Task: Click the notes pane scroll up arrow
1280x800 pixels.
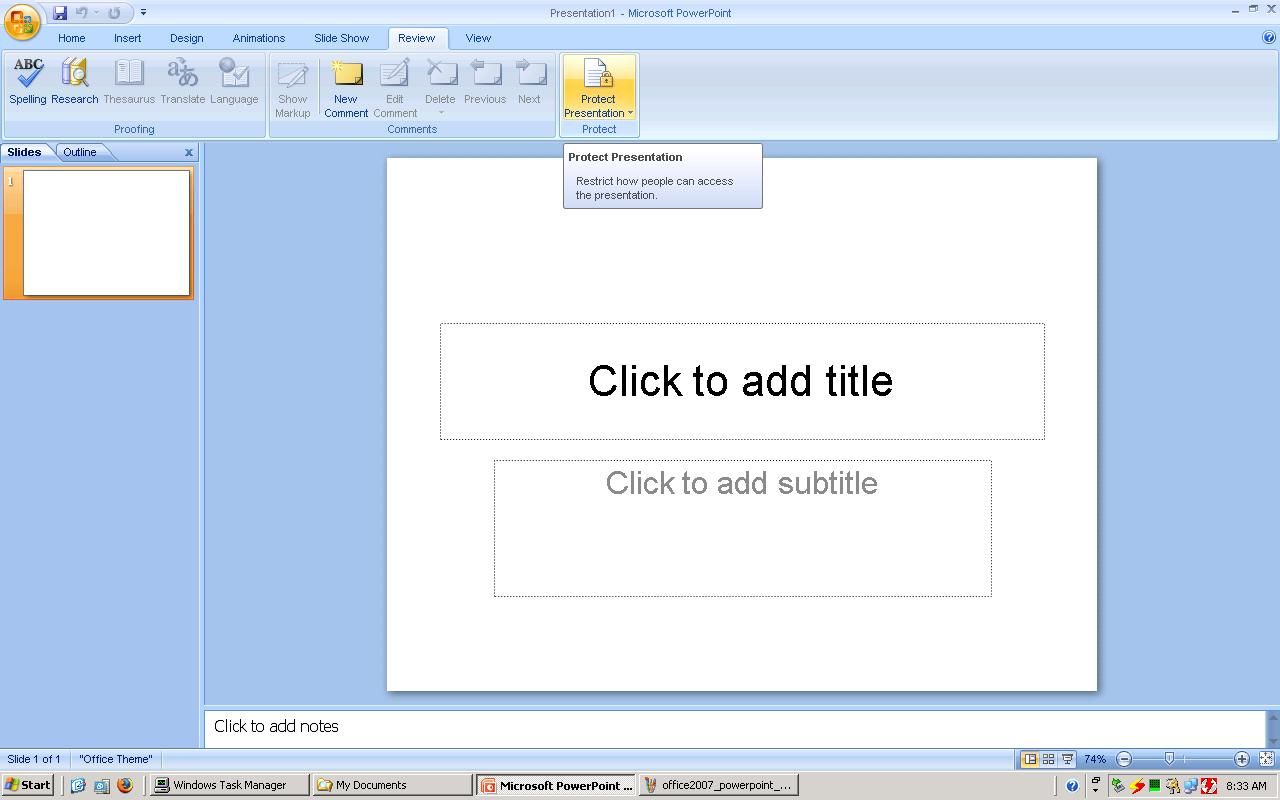Action: [x=1273, y=717]
